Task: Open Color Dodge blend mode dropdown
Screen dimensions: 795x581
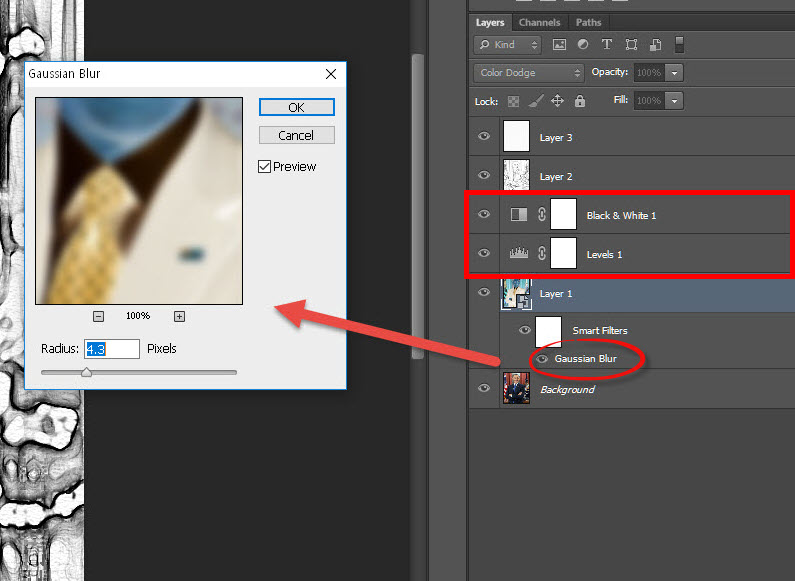Action: 529,73
